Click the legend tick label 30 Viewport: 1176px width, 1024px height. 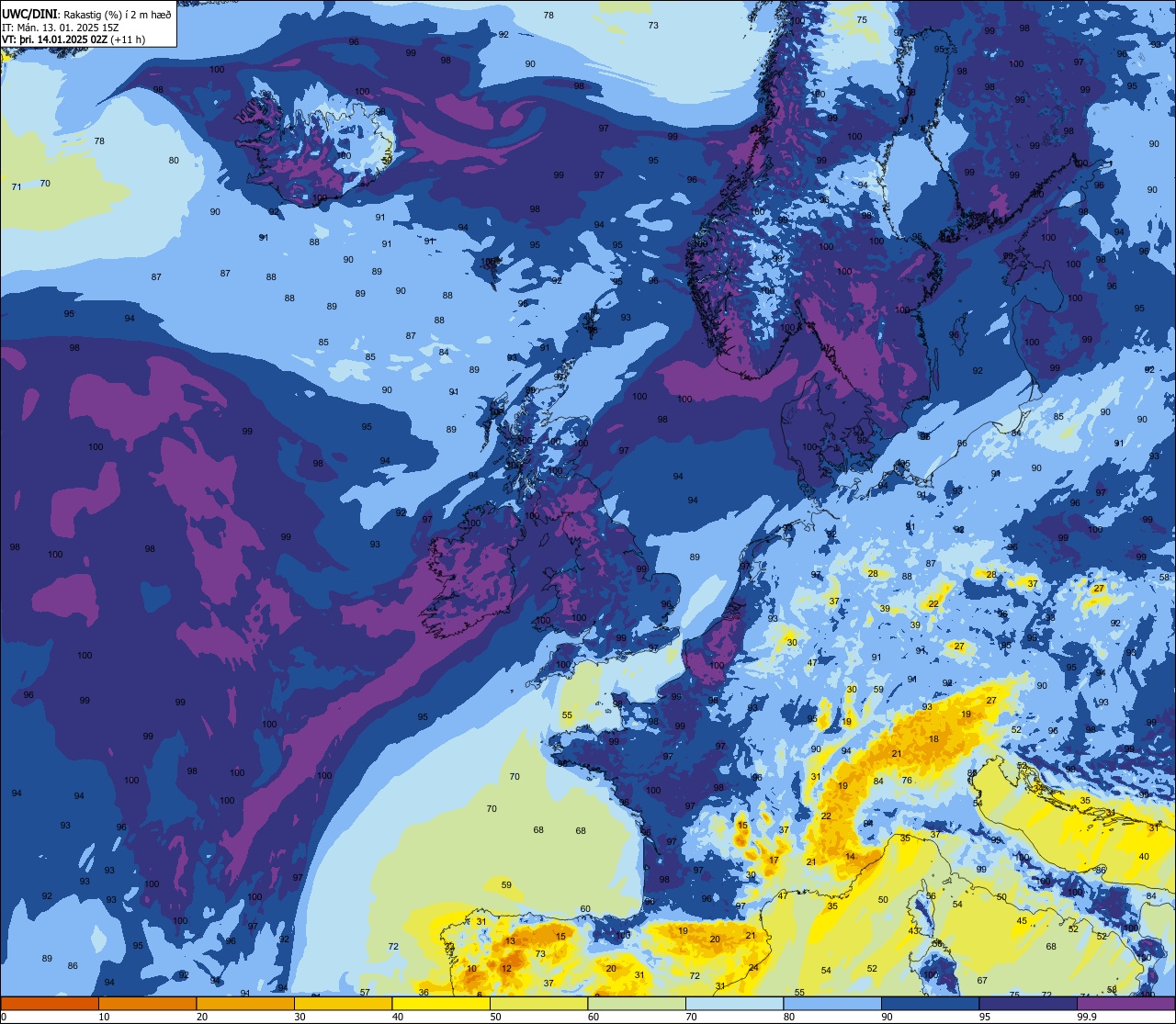coord(300,1017)
